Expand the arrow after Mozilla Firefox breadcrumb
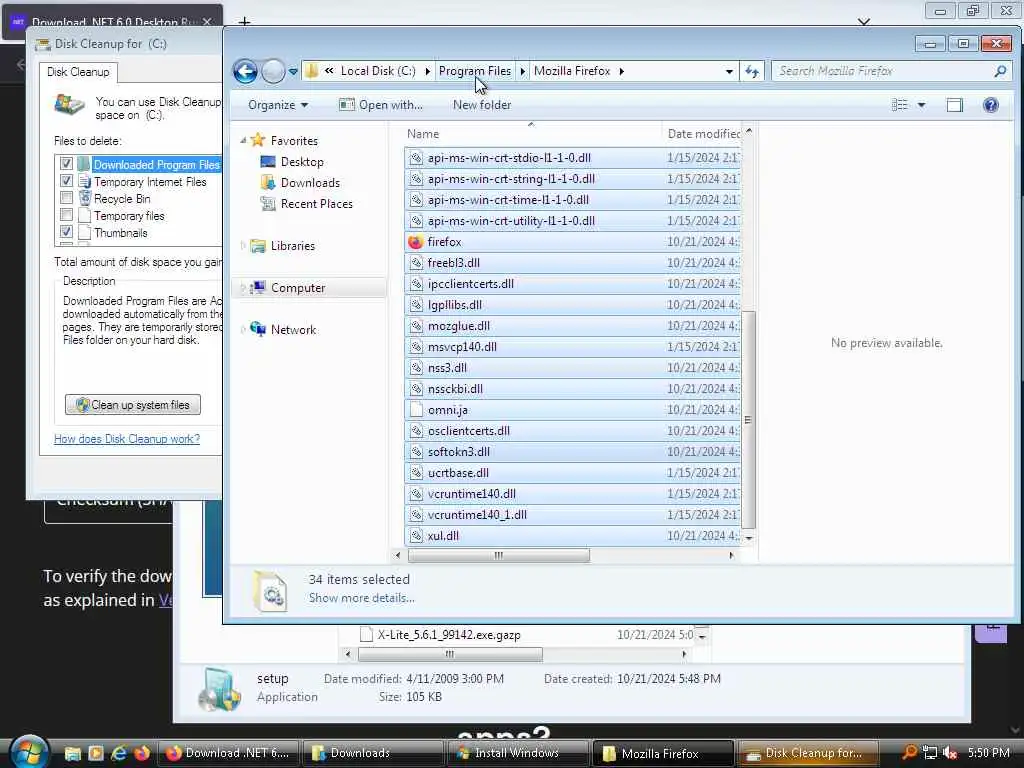Viewport: 1024px width, 768px height. point(621,71)
